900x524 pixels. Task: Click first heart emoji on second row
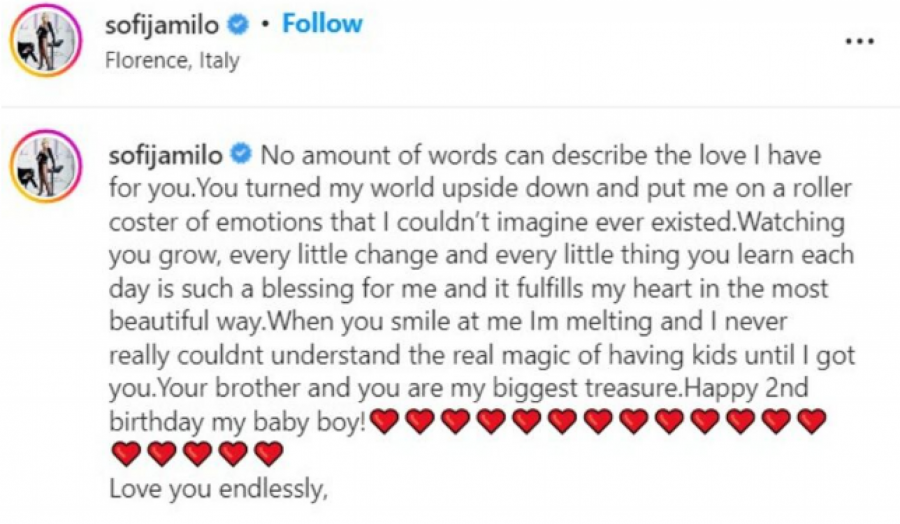(x=126, y=455)
